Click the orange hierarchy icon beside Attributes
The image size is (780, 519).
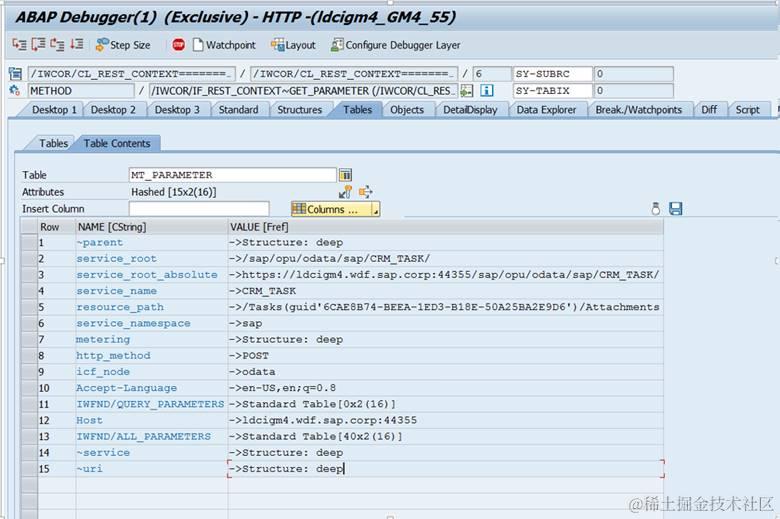click(366, 192)
